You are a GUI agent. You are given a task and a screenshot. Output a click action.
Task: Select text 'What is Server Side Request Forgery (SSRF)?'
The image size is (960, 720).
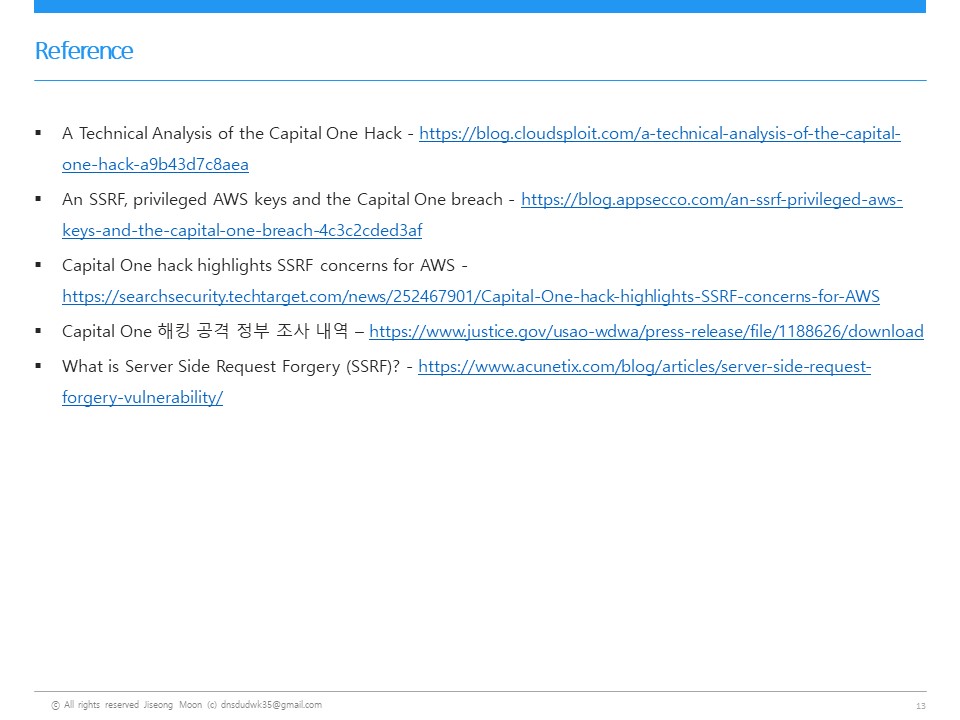point(231,366)
